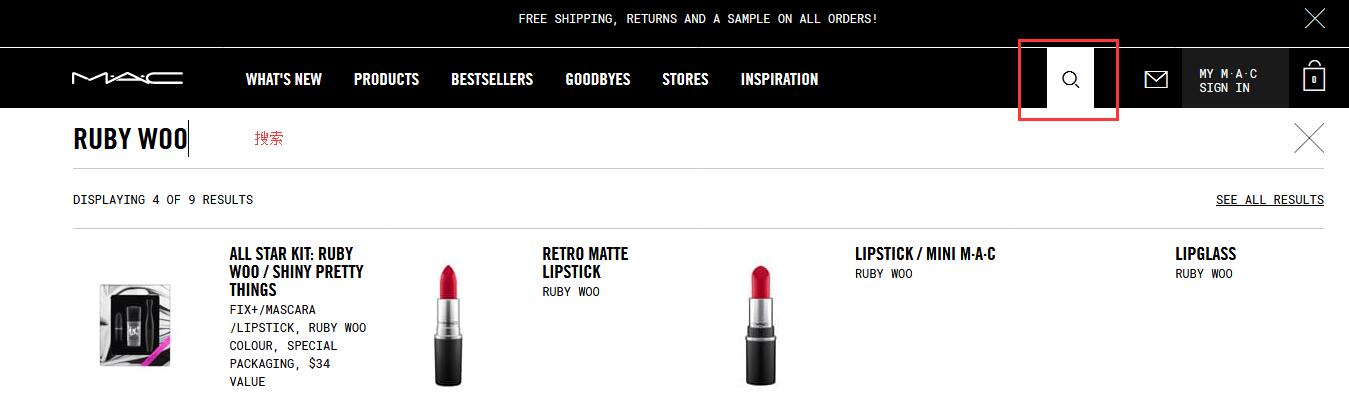The height and width of the screenshot is (408, 1349).
Task: Open Lipstick / Mini MAC result
Action: pos(925,254)
